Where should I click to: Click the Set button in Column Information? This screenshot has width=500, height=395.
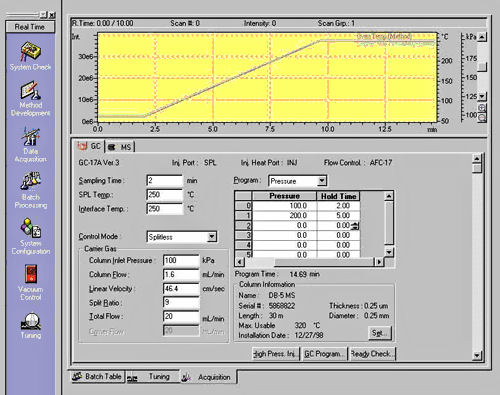(379, 333)
